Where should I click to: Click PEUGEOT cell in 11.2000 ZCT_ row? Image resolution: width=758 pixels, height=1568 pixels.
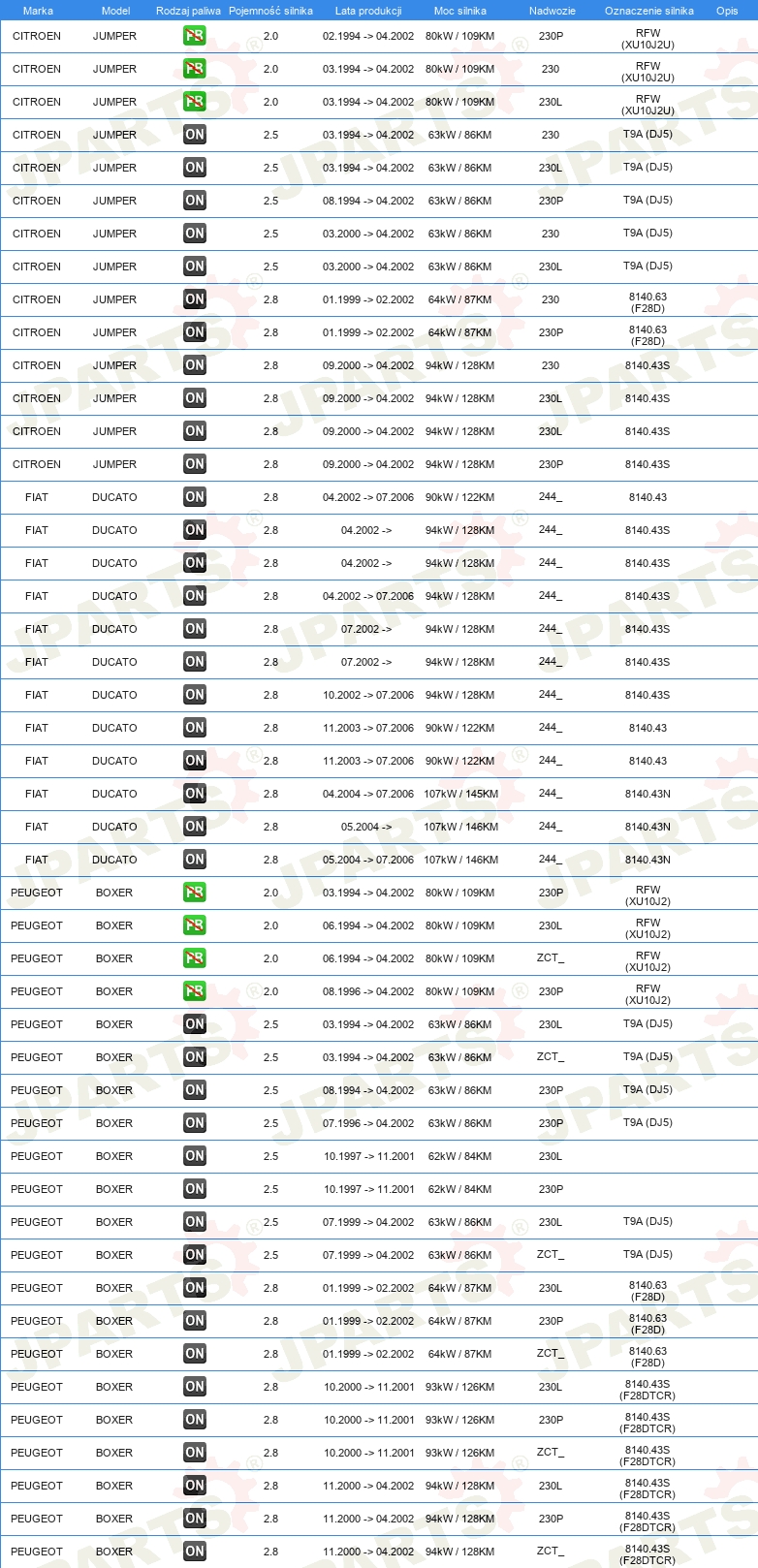point(37,1552)
